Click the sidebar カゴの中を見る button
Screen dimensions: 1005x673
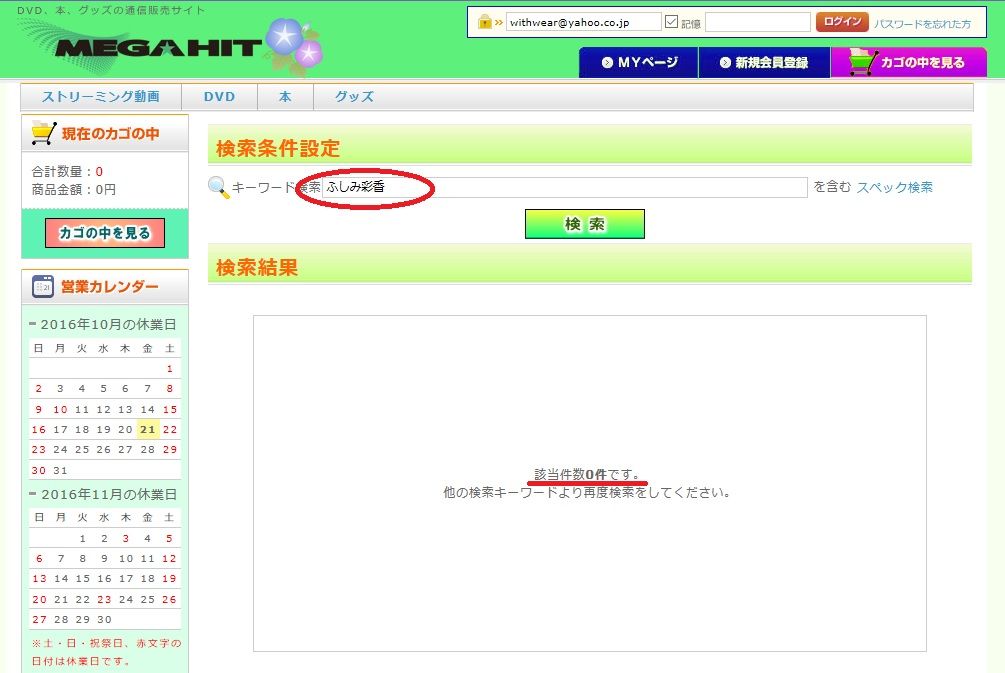pos(104,233)
